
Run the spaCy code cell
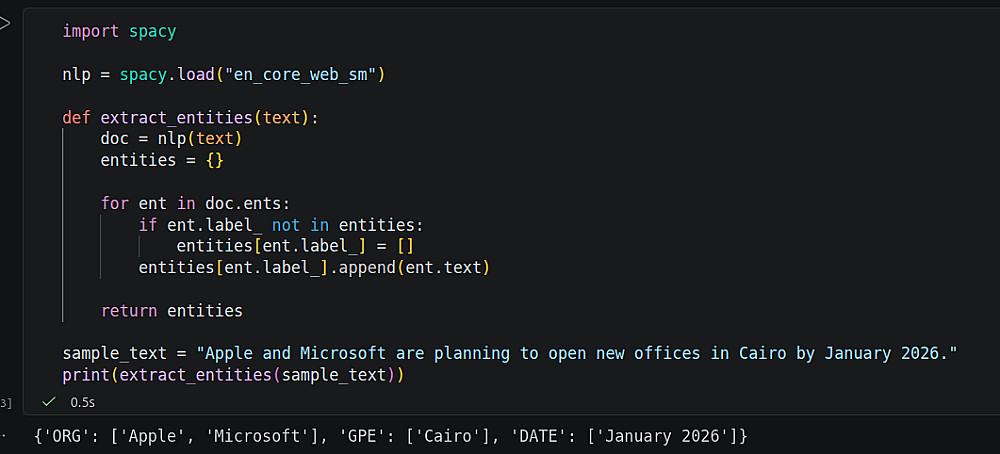pyautogui.click(x=4, y=22)
